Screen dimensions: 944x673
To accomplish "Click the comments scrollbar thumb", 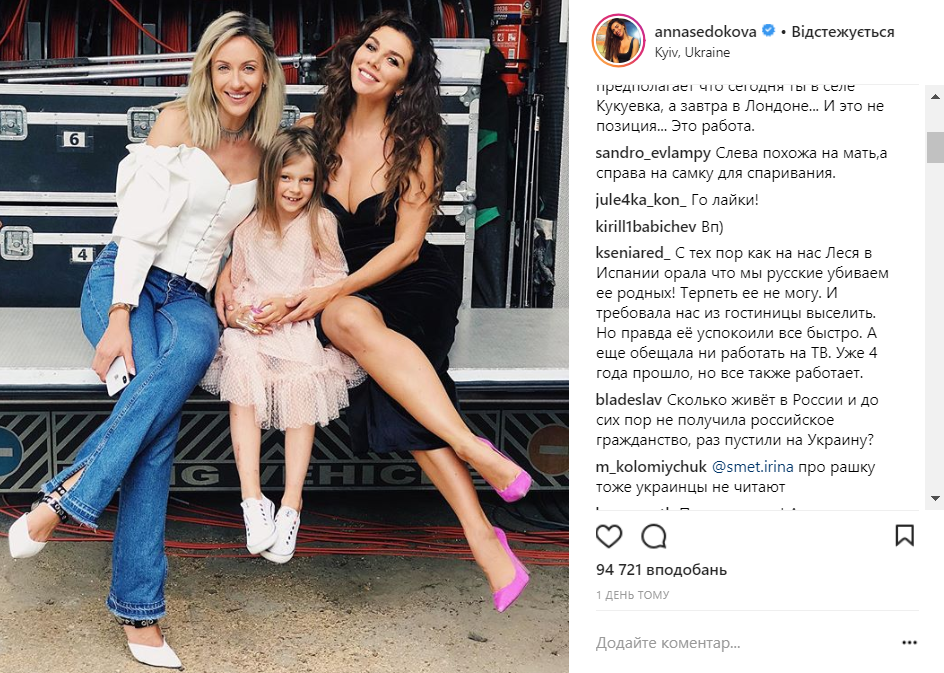I will pyautogui.click(x=936, y=147).
